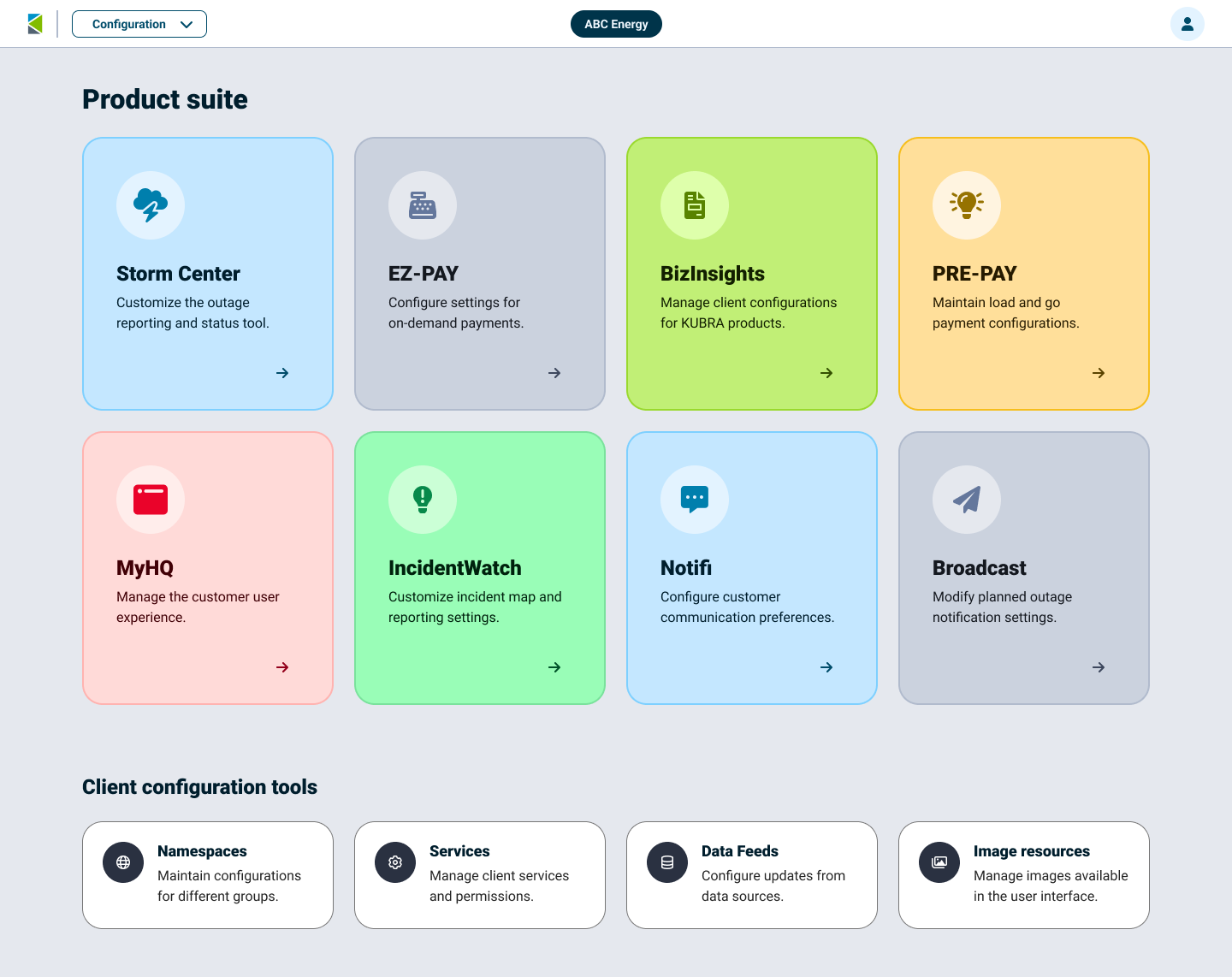This screenshot has height=977, width=1232.
Task: Click the arrow on the Notifi card
Action: pyautogui.click(x=826, y=667)
